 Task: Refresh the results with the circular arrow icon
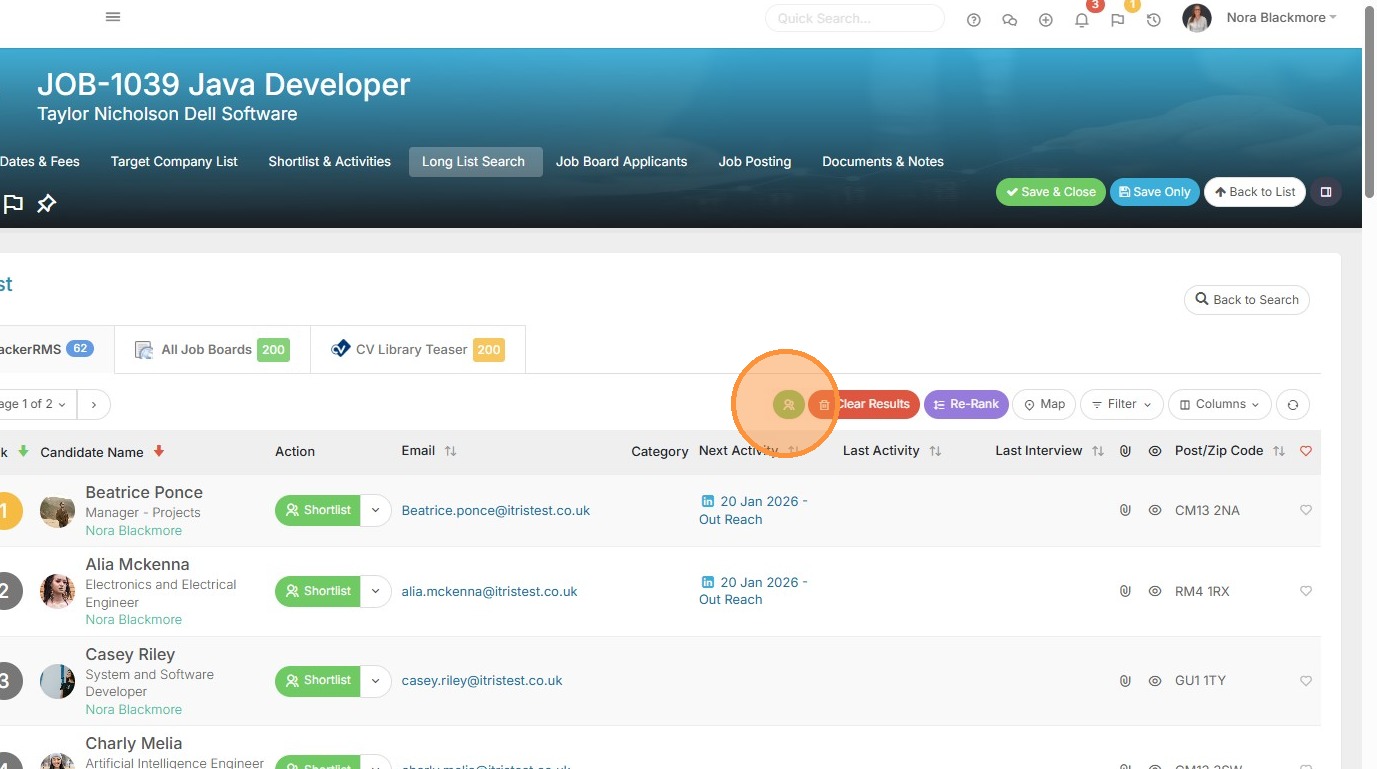click(x=1293, y=404)
